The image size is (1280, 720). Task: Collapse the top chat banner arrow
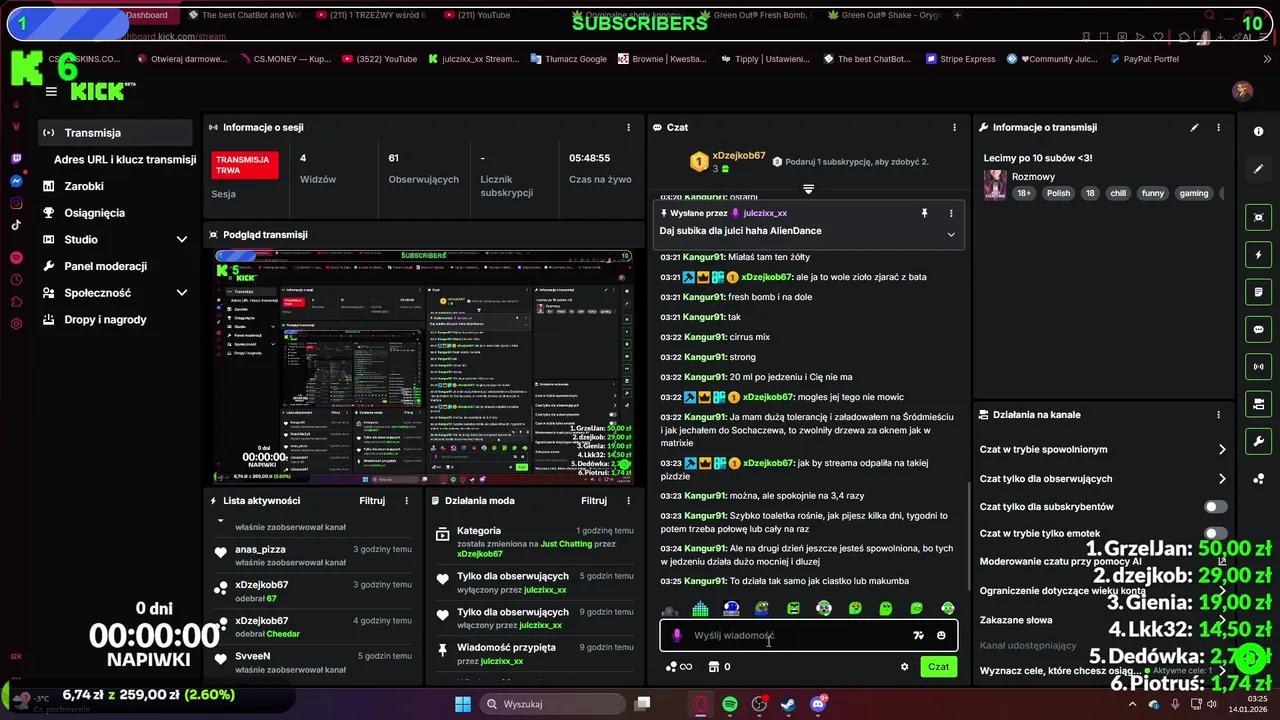(x=808, y=189)
